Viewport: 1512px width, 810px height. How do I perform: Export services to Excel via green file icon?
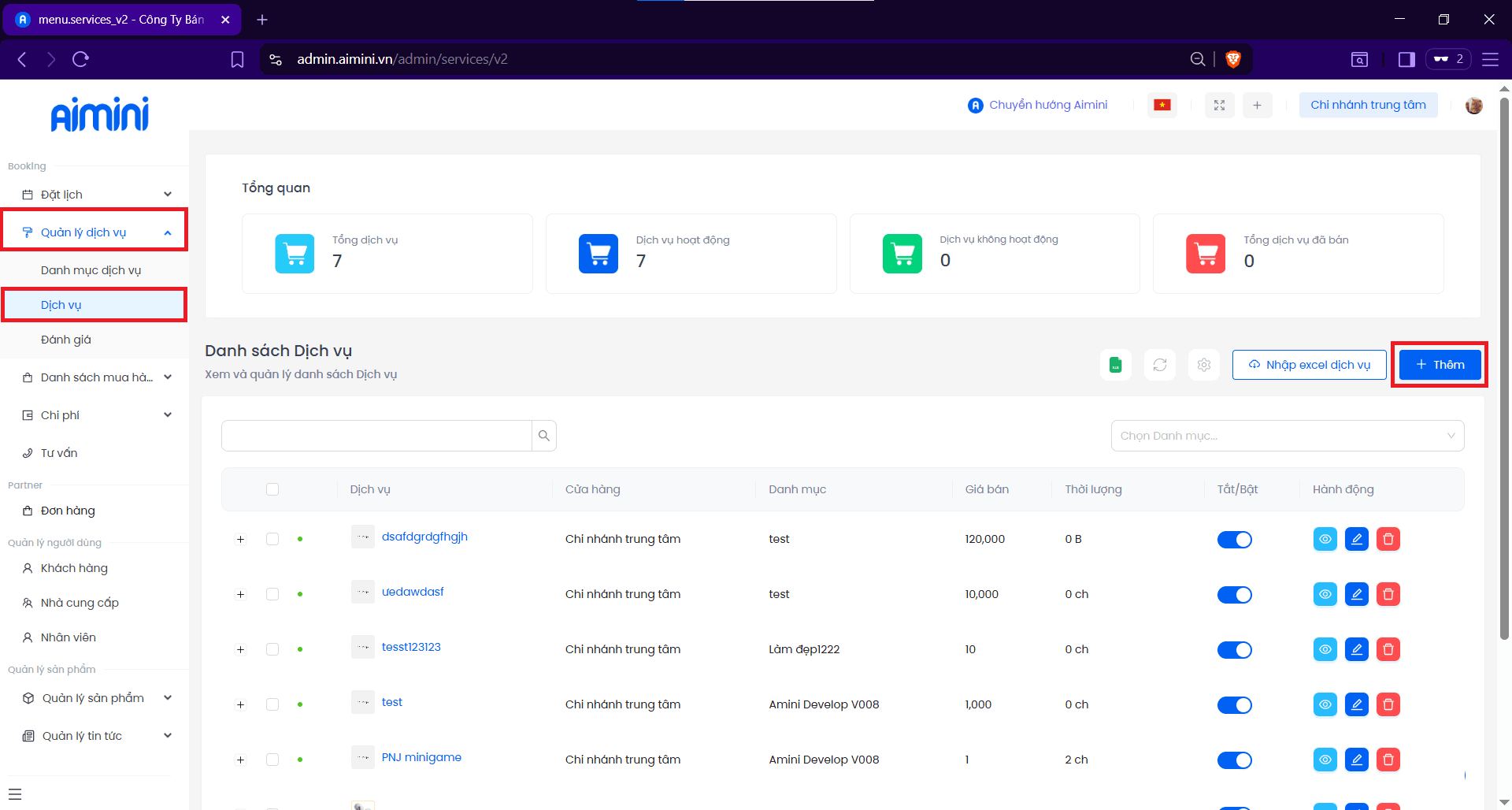pyautogui.click(x=1115, y=365)
